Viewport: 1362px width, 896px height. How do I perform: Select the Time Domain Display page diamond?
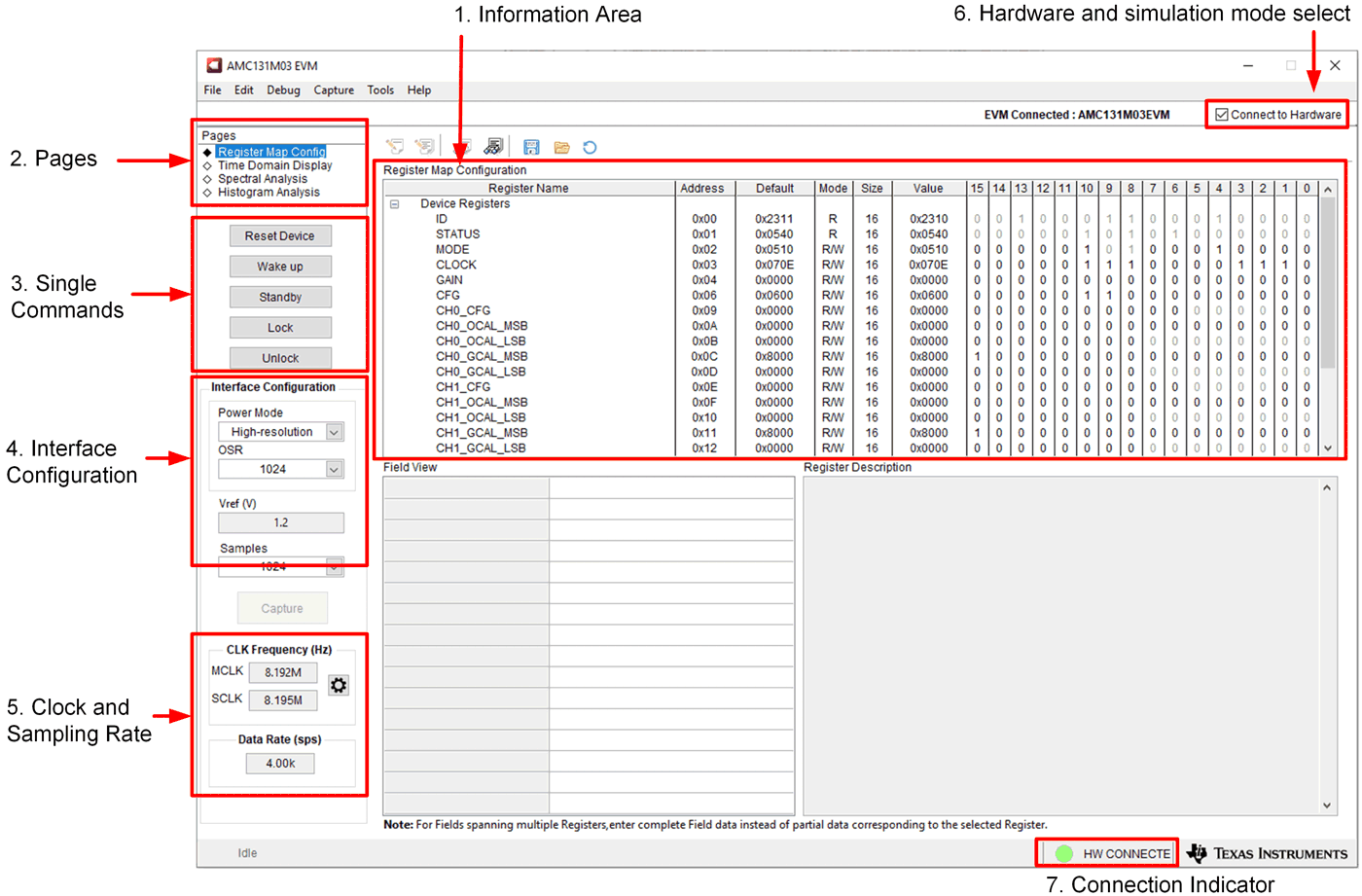(206, 165)
